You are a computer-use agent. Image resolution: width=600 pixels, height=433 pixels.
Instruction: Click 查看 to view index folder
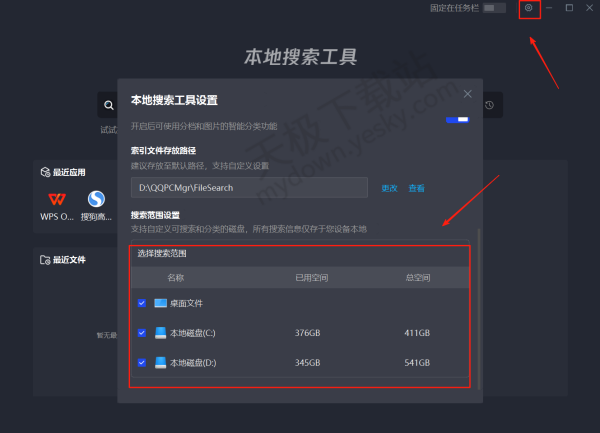pos(416,188)
